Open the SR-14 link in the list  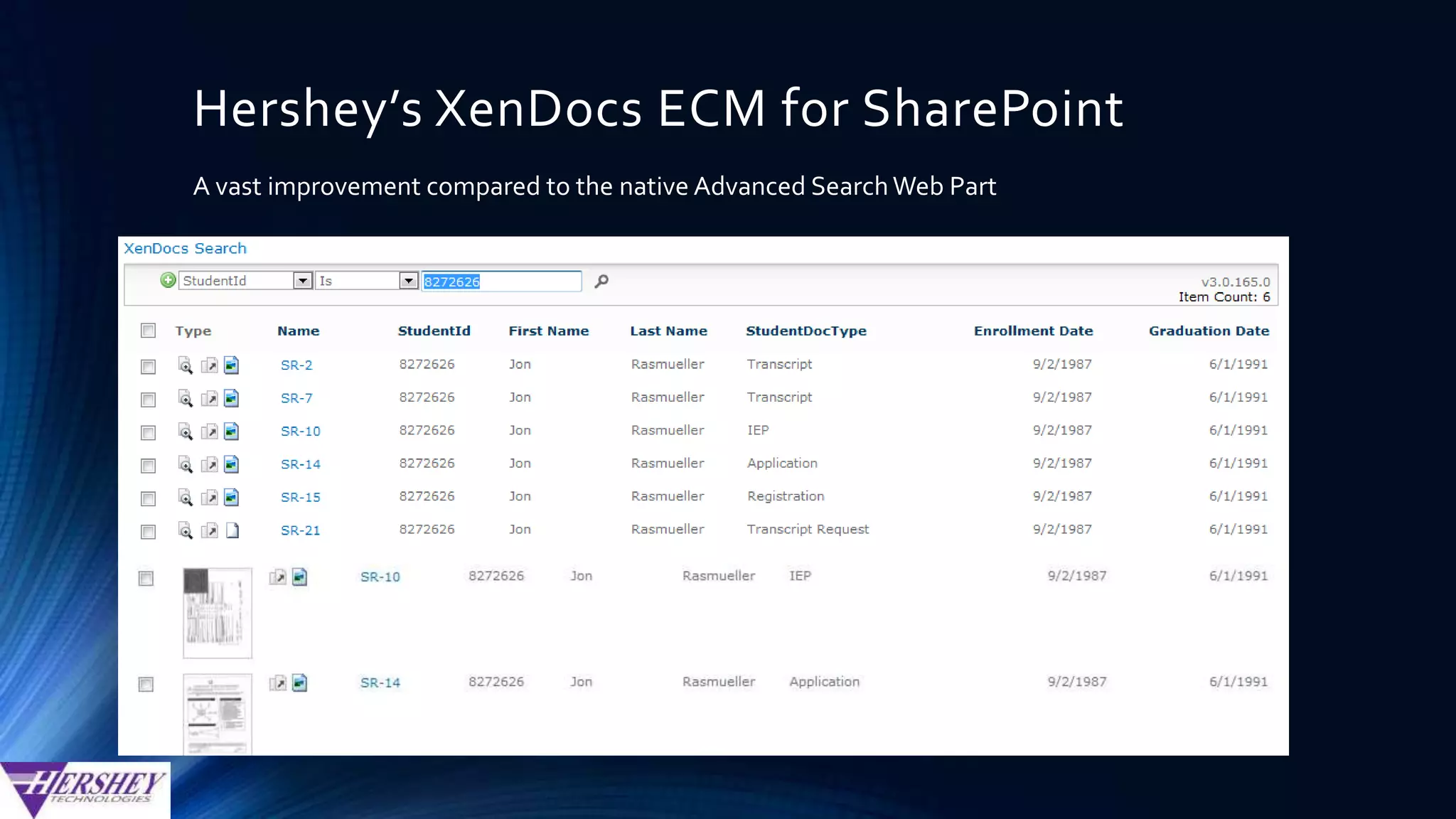click(x=300, y=464)
